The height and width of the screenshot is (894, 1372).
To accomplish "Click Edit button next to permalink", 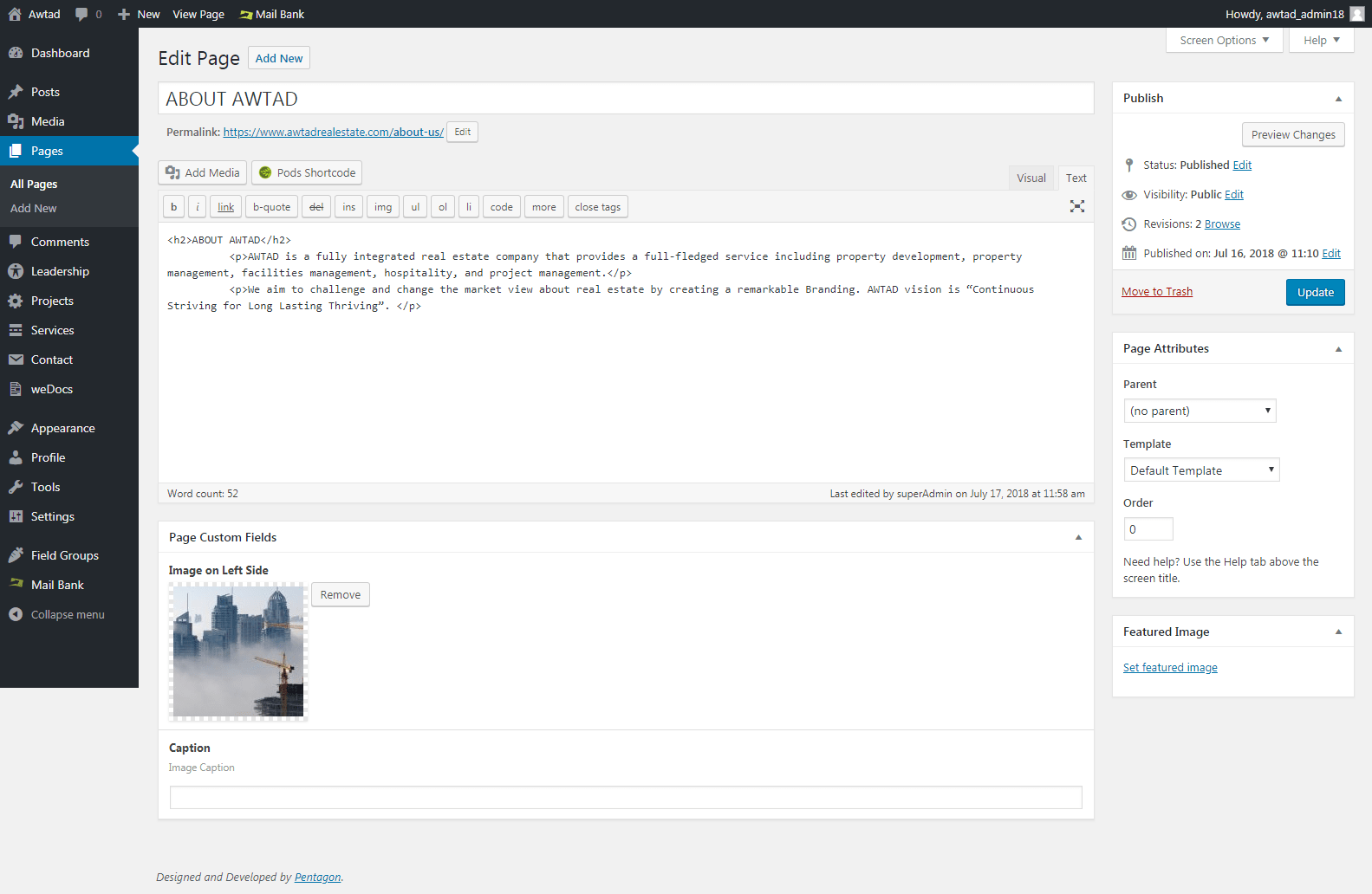I will (x=463, y=132).
